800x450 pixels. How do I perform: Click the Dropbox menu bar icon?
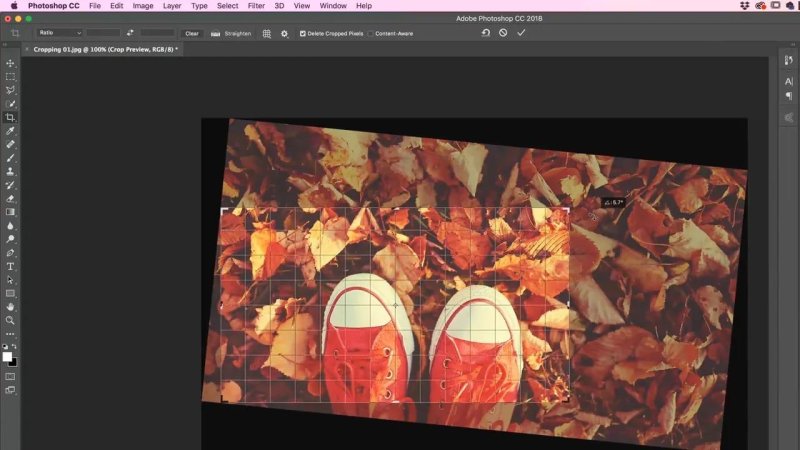[745, 6]
